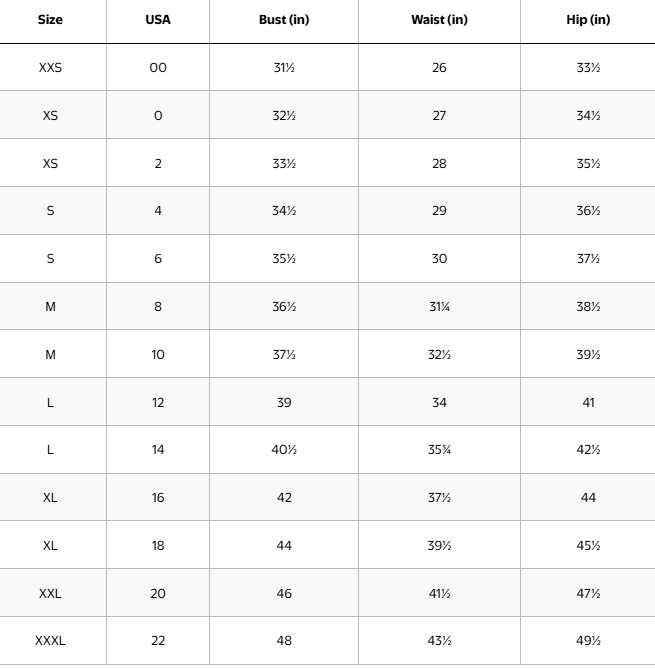Click USA size 8 cell
This screenshot has height=670, width=655.
pyautogui.click(x=158, y=307)
